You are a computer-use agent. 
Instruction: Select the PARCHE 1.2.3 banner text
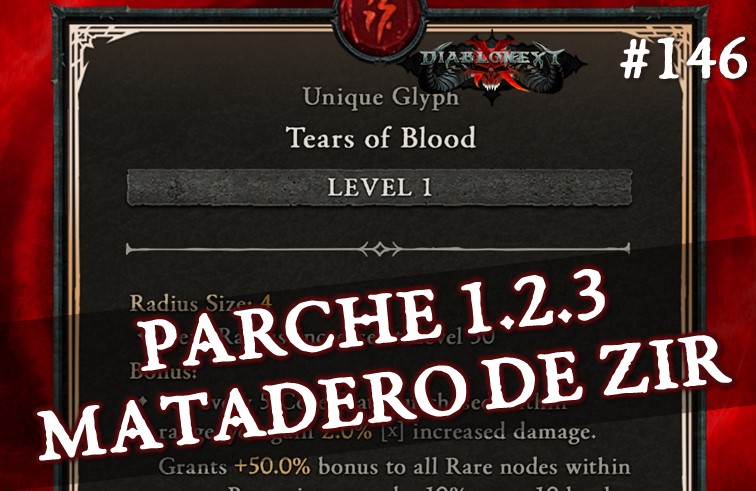(374, 322)
